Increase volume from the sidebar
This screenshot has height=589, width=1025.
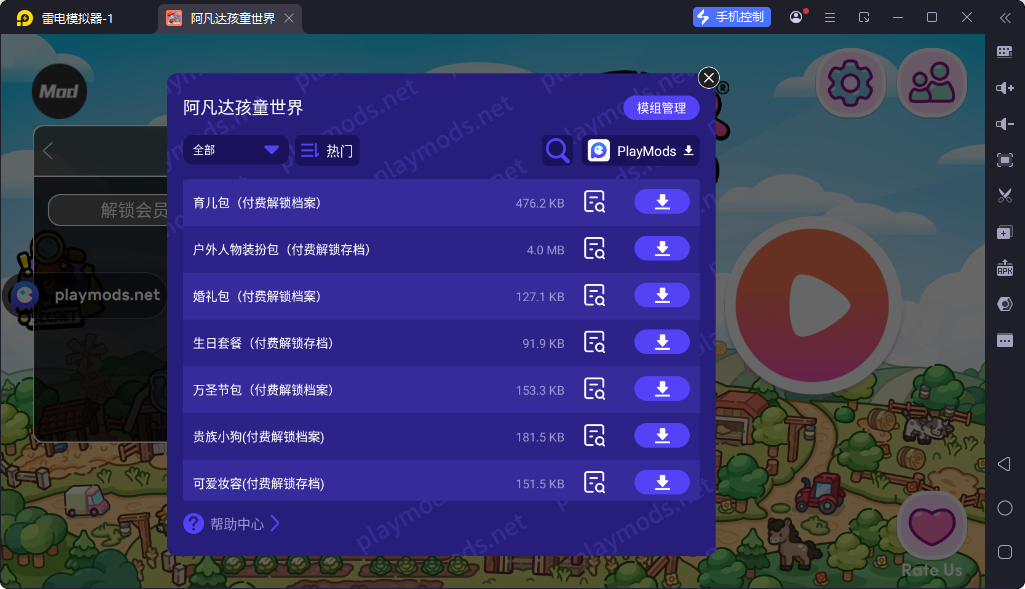[1005, 88]
